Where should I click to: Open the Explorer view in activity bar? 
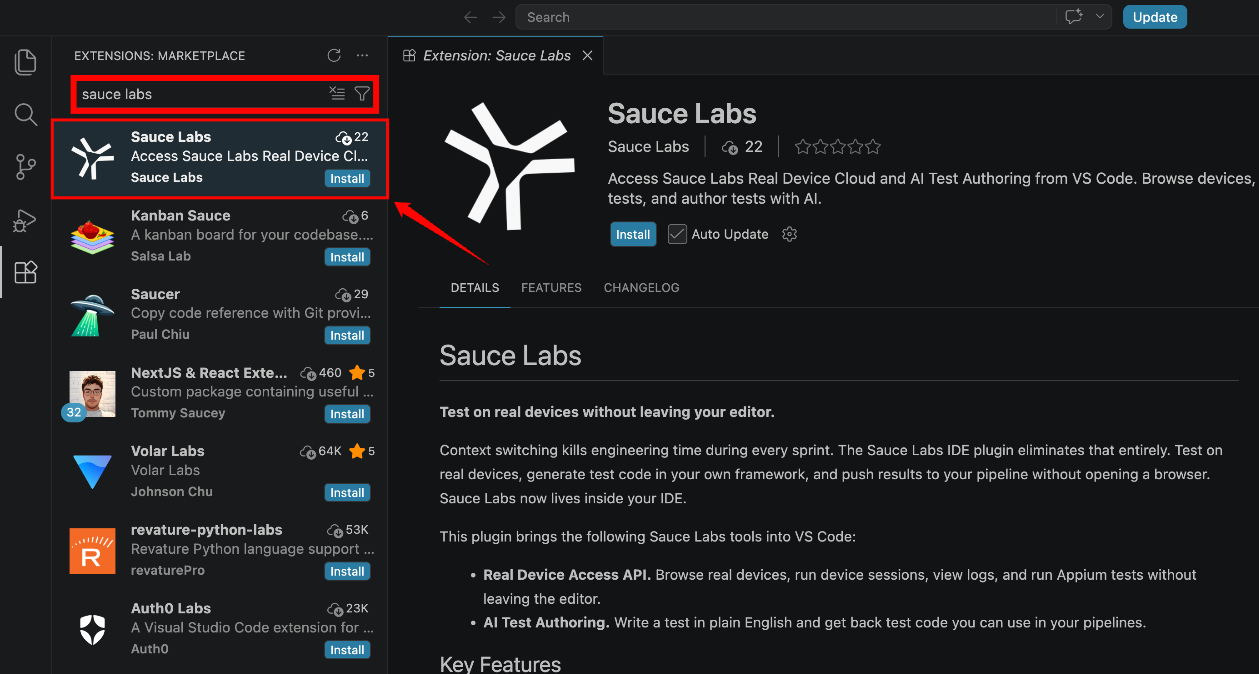tap(25, 62)
